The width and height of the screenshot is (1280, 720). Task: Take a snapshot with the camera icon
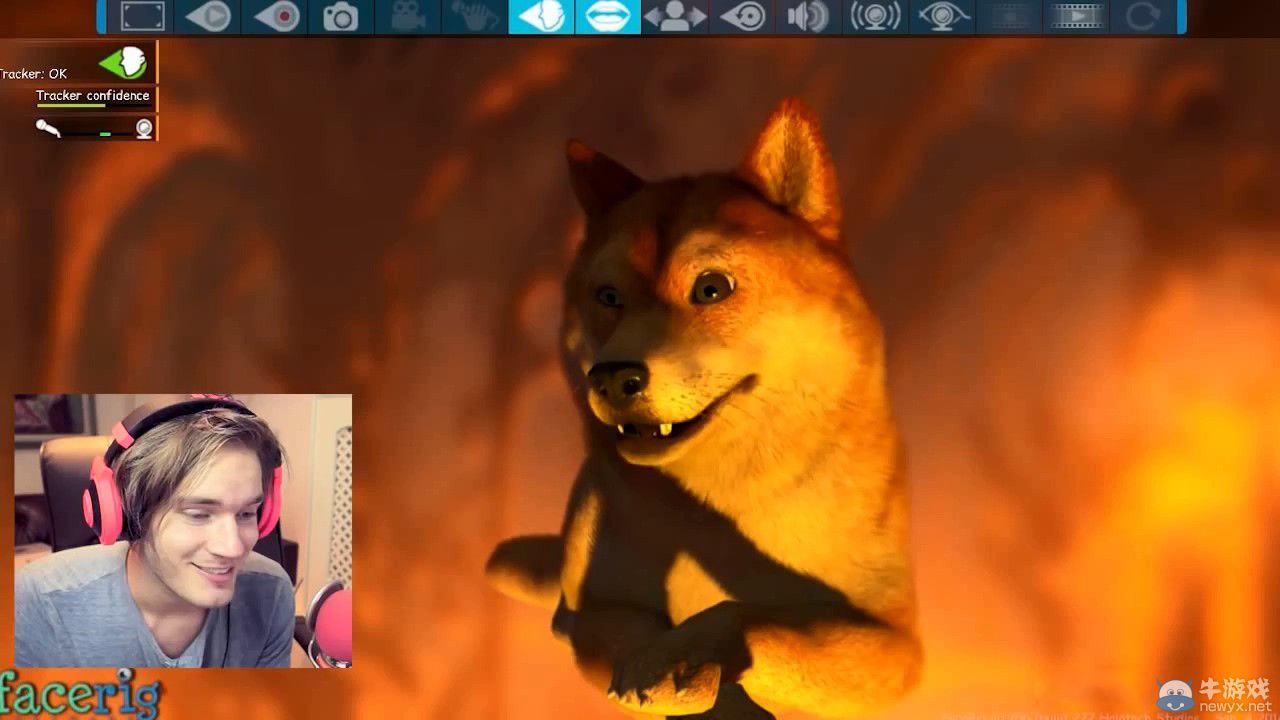point(341,16)
